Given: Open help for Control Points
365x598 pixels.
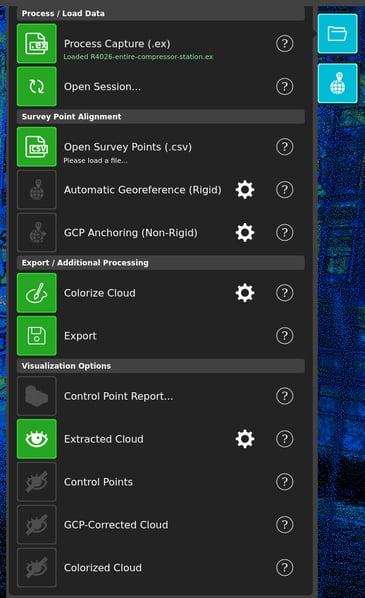Looking at the screenshot, I should pyautogui.click(x=285, y=482).
